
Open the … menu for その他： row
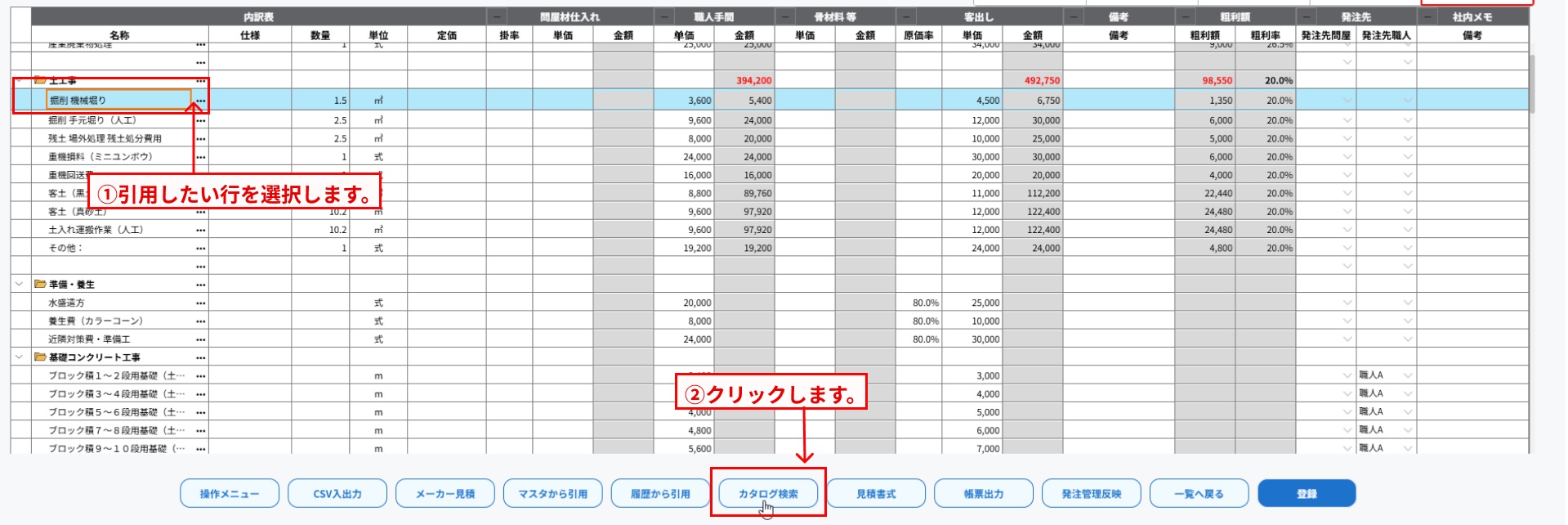pyautogui.click(x=201, y=249)
